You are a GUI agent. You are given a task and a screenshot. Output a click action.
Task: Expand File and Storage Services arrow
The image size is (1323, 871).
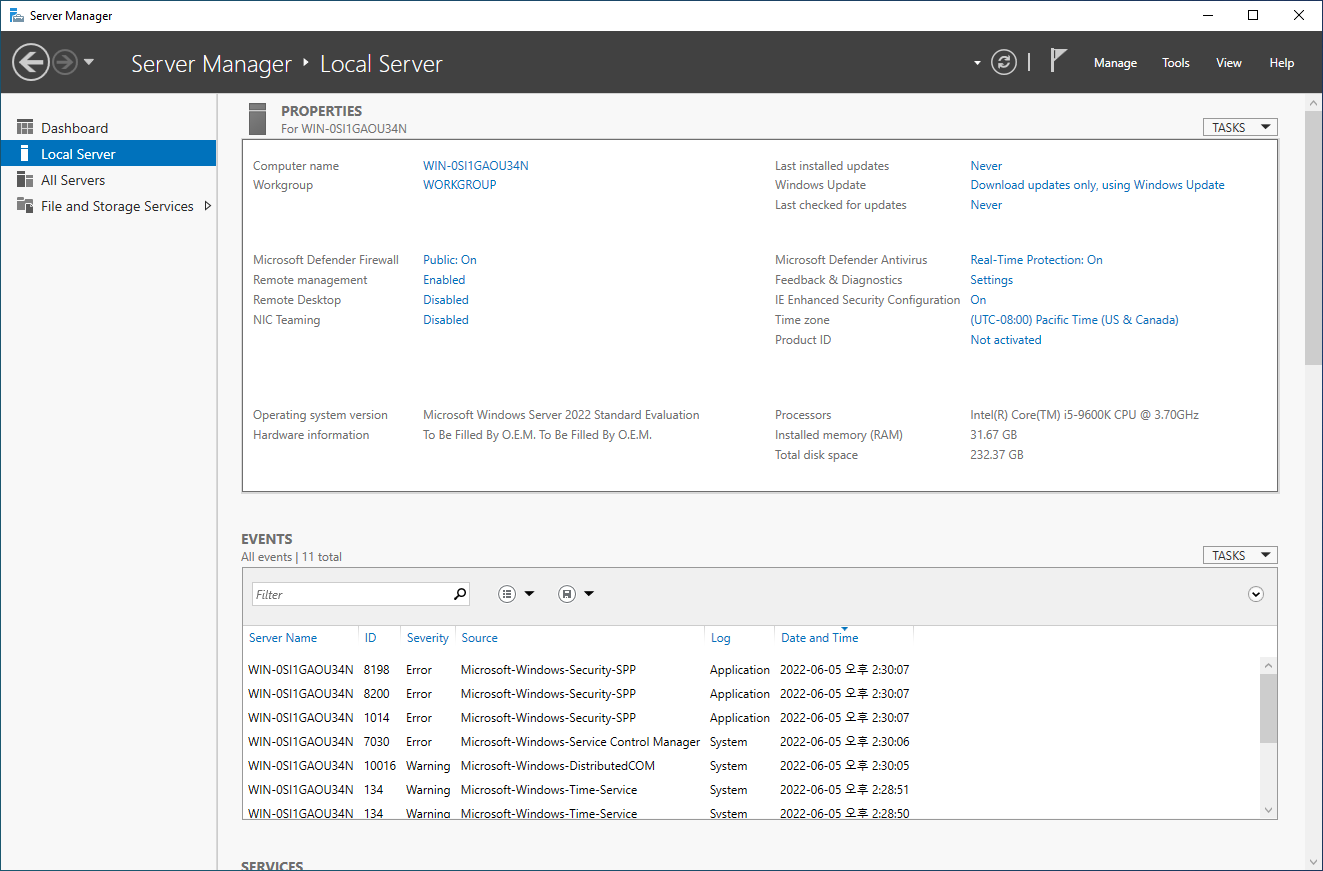[x=207, y=206]
